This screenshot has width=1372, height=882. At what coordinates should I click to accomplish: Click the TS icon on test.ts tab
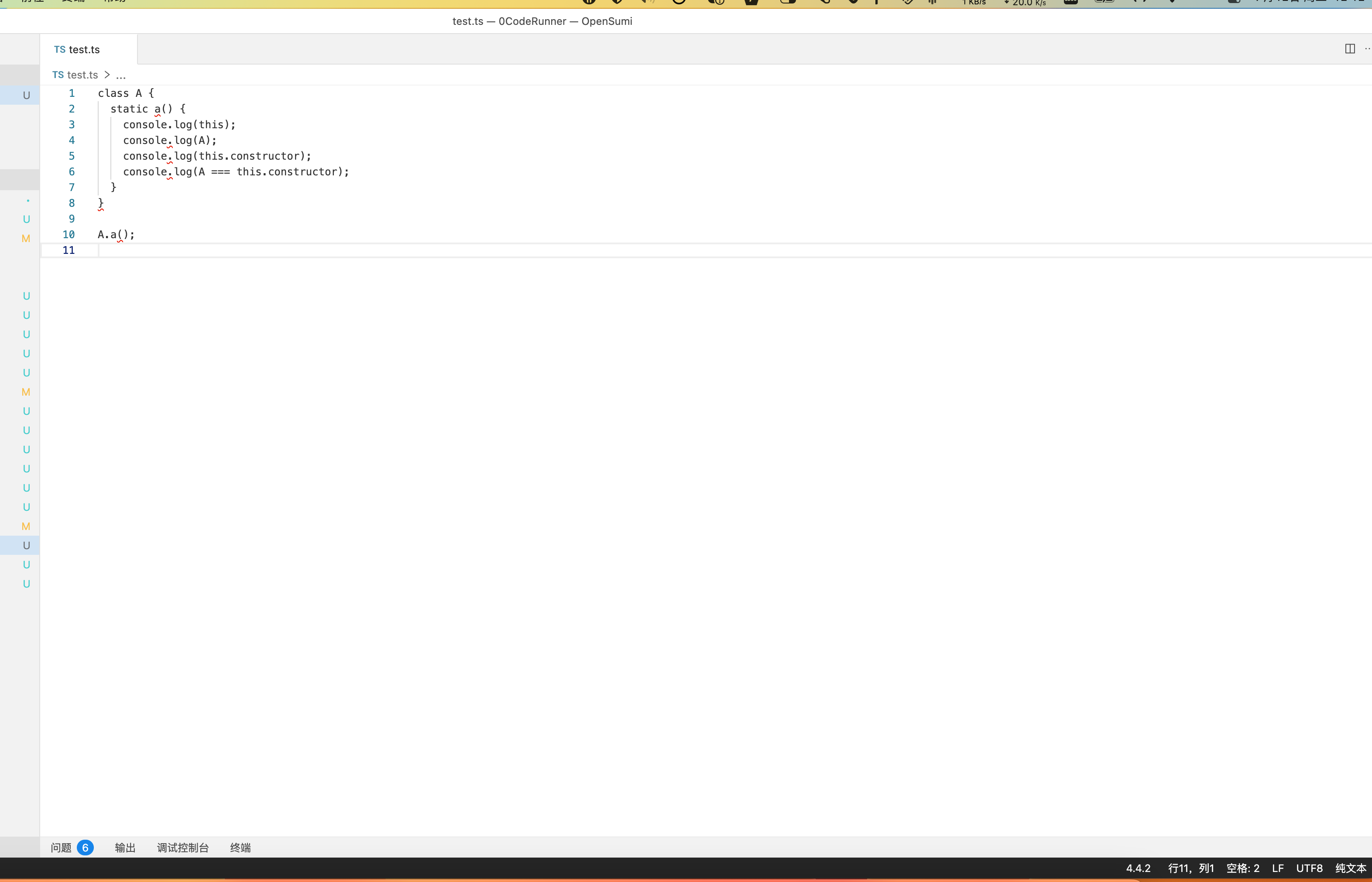coord(60,50)
